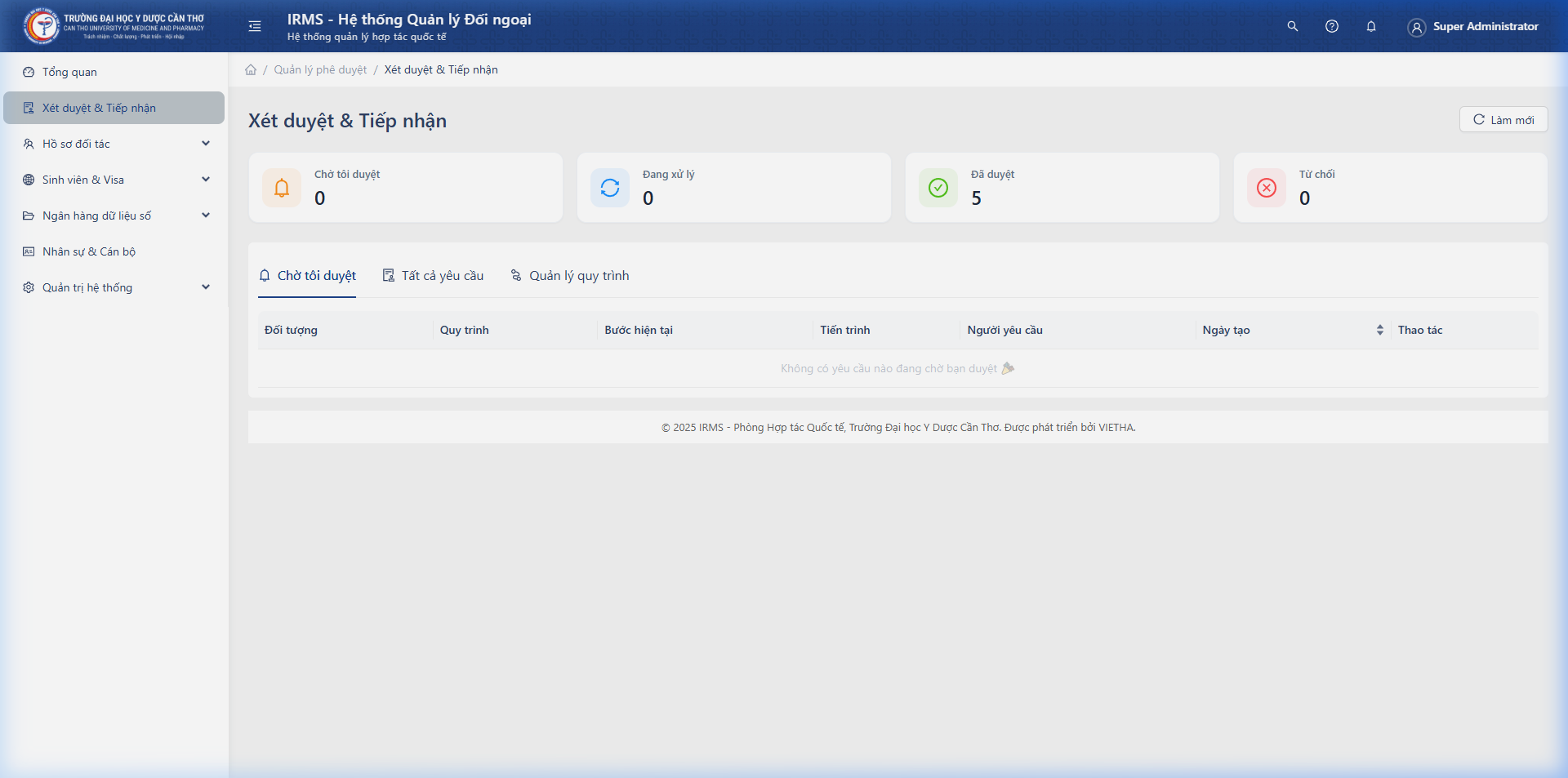Click the home icon in breadcrumb
The width and height of the screenshot is (1568, 778).
coord(251,69)
